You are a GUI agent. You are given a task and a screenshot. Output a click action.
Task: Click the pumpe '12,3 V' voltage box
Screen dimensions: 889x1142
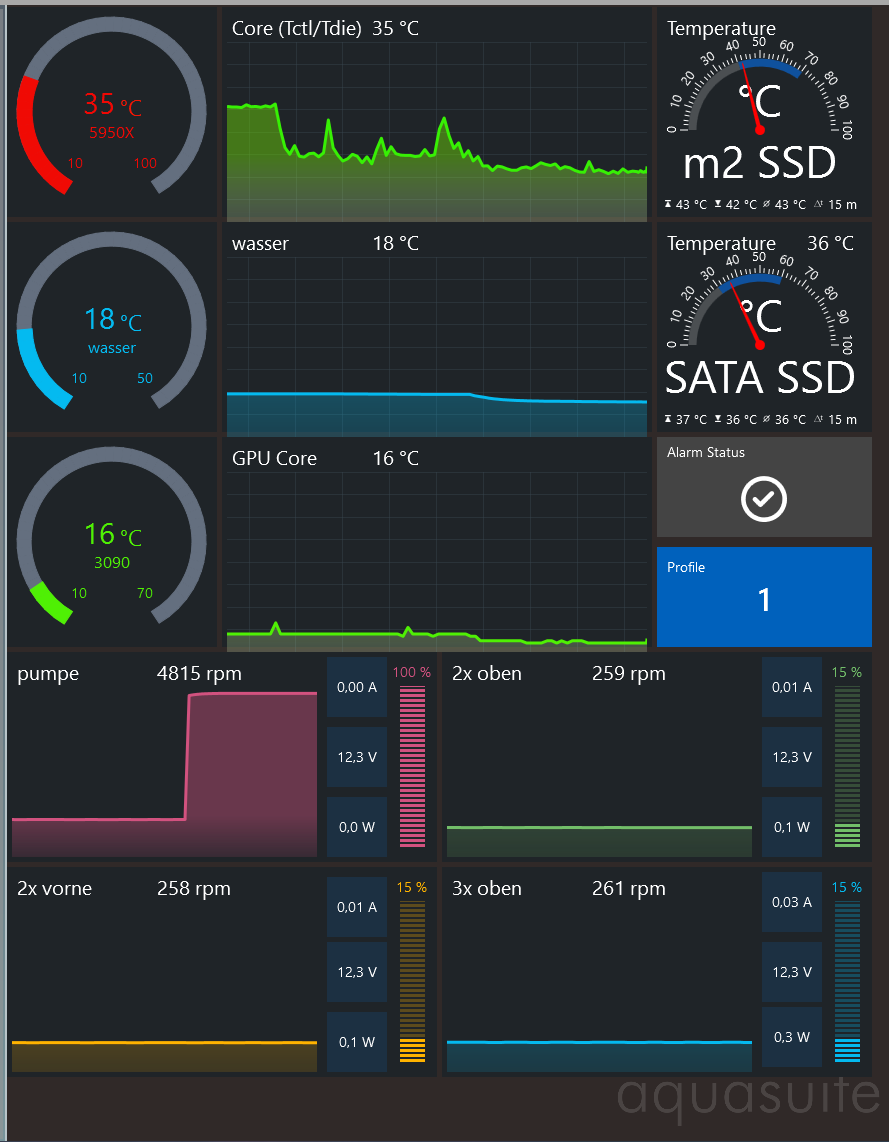pyautogui.click(x=357, y=757)
